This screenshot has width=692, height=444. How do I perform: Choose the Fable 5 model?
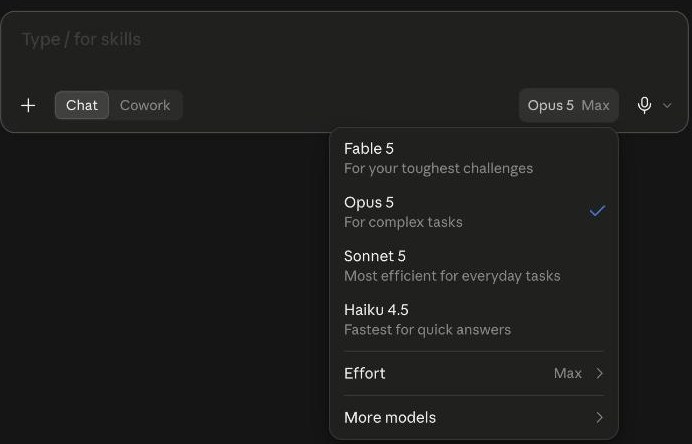[474, 158]
